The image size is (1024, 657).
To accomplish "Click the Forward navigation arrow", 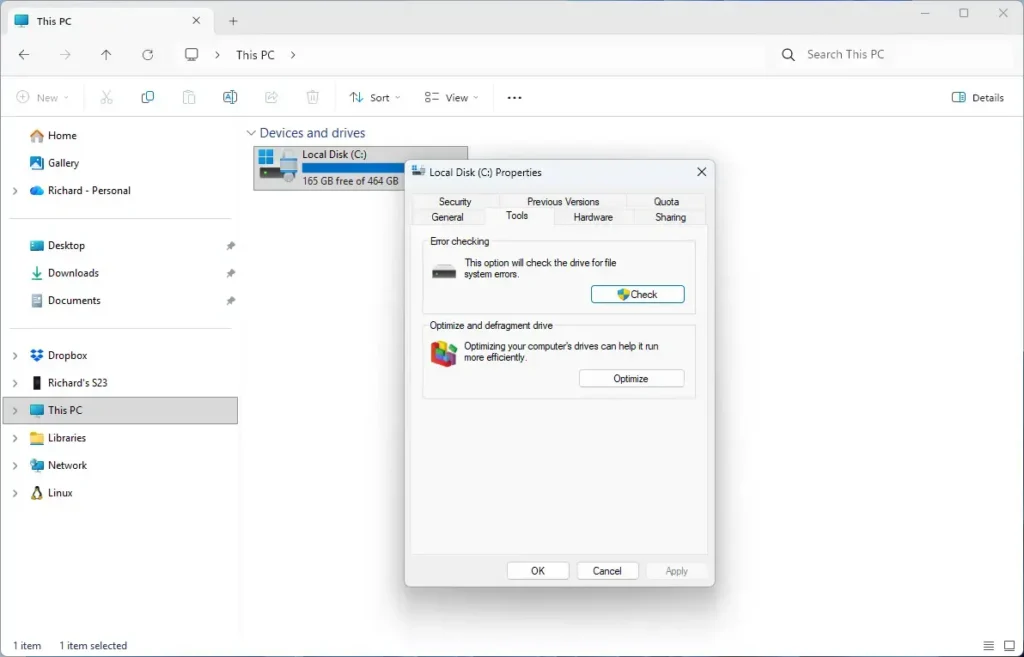I will click(65, 55).
